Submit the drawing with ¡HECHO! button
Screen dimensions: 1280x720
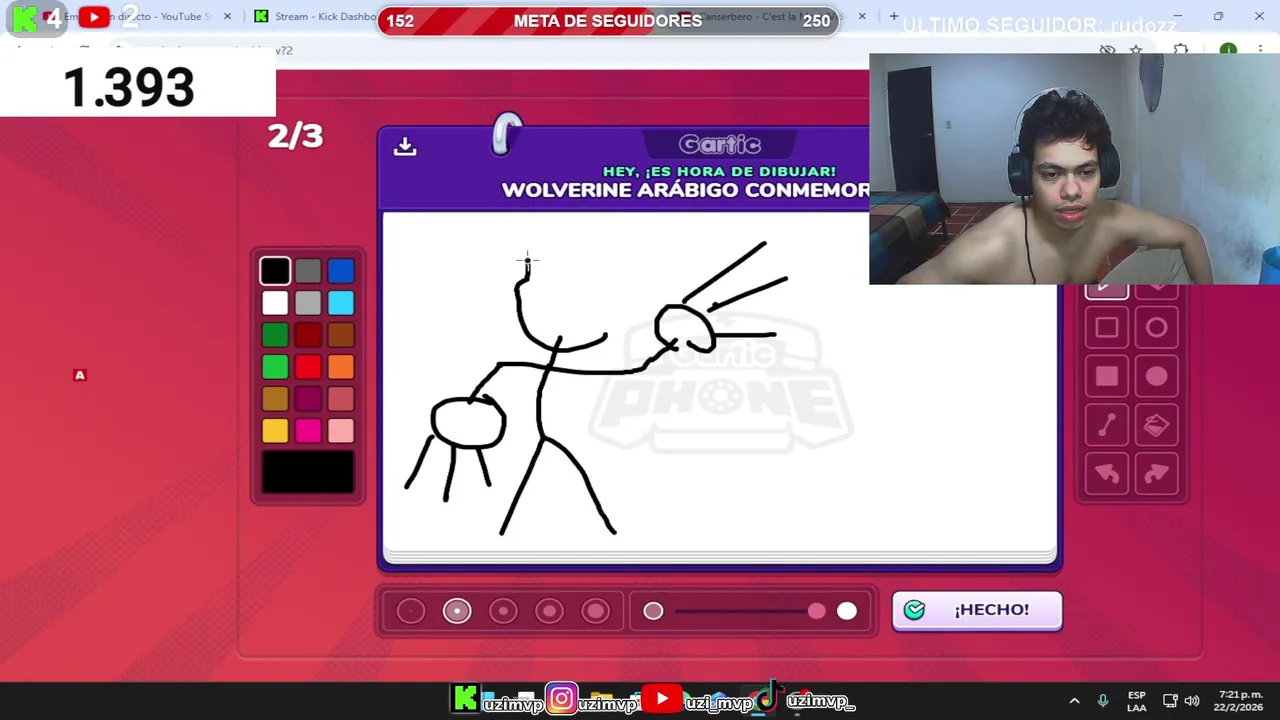pyautogui.click(x=977, y=610)
